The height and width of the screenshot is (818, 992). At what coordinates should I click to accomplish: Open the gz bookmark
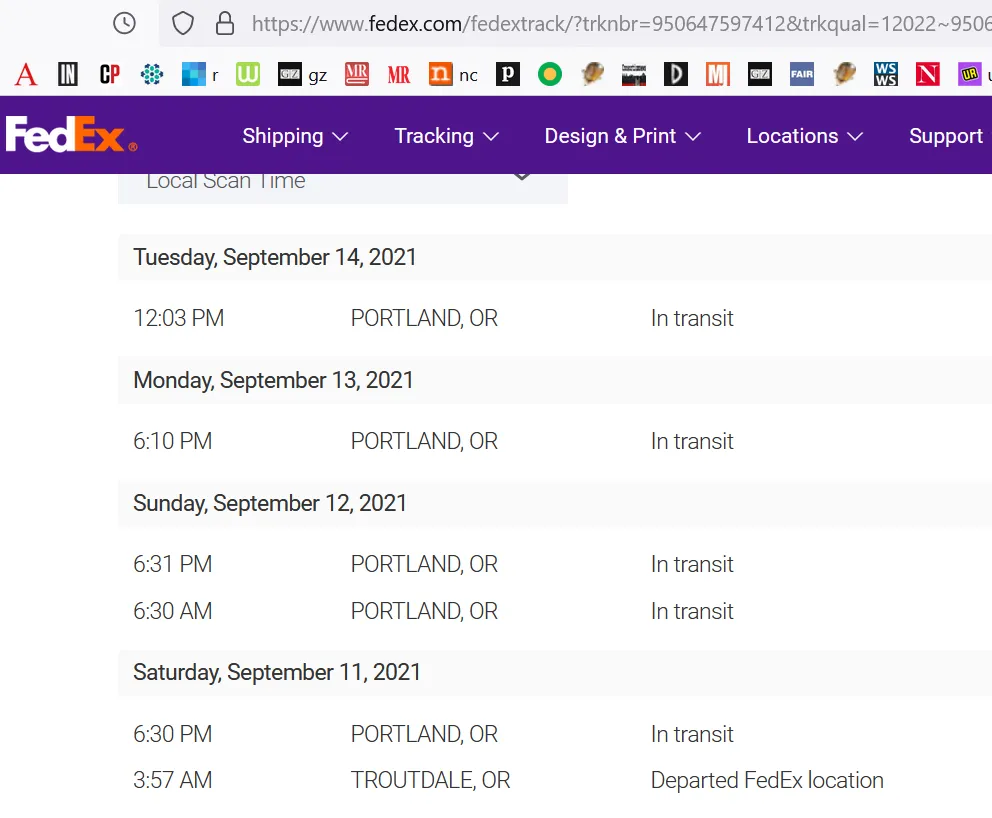[303, 74]
